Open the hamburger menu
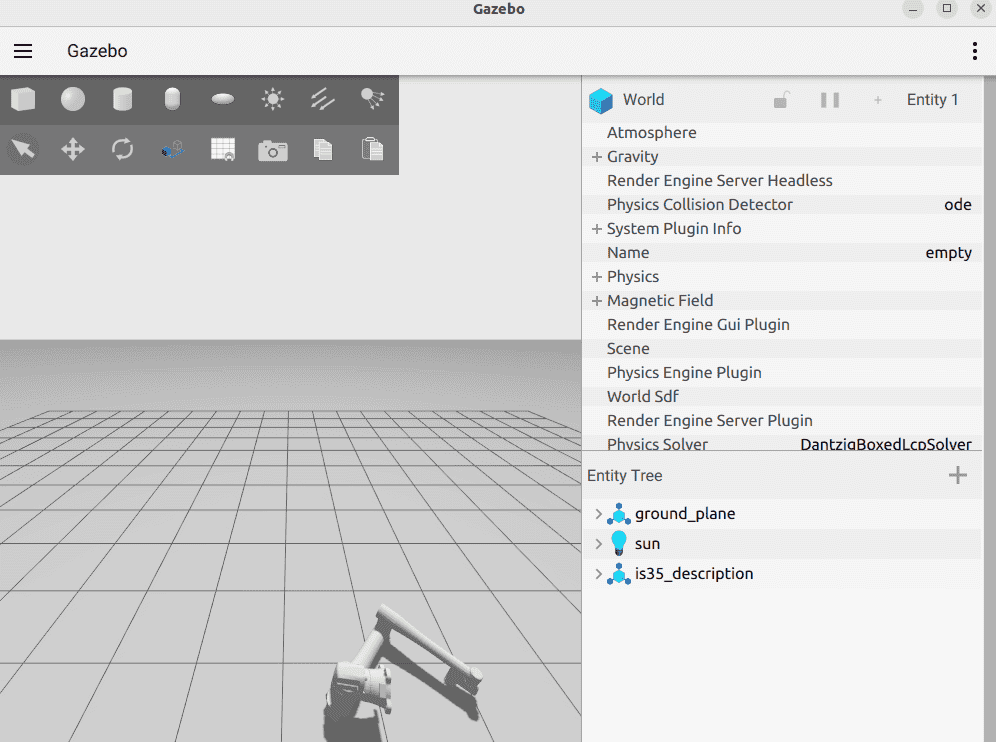Screen dimensions: 996x742 click(23, 51)
